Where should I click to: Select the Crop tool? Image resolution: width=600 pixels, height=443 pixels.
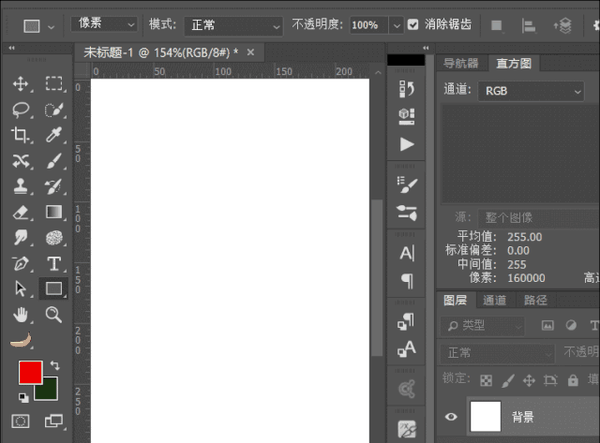[20, 135]
